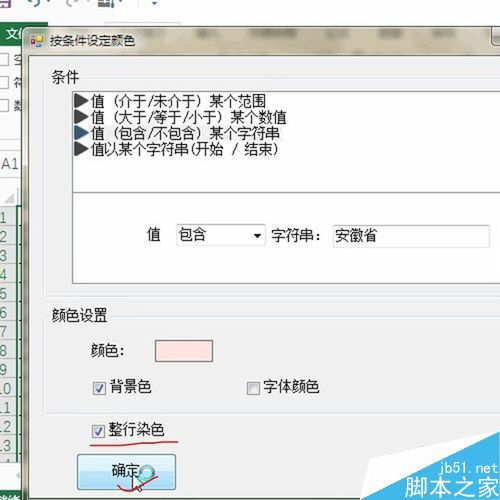Click the dialog title bar app icon
Image resolution: width=500 pixels, height=500 pixels.
tap(37, 41)
